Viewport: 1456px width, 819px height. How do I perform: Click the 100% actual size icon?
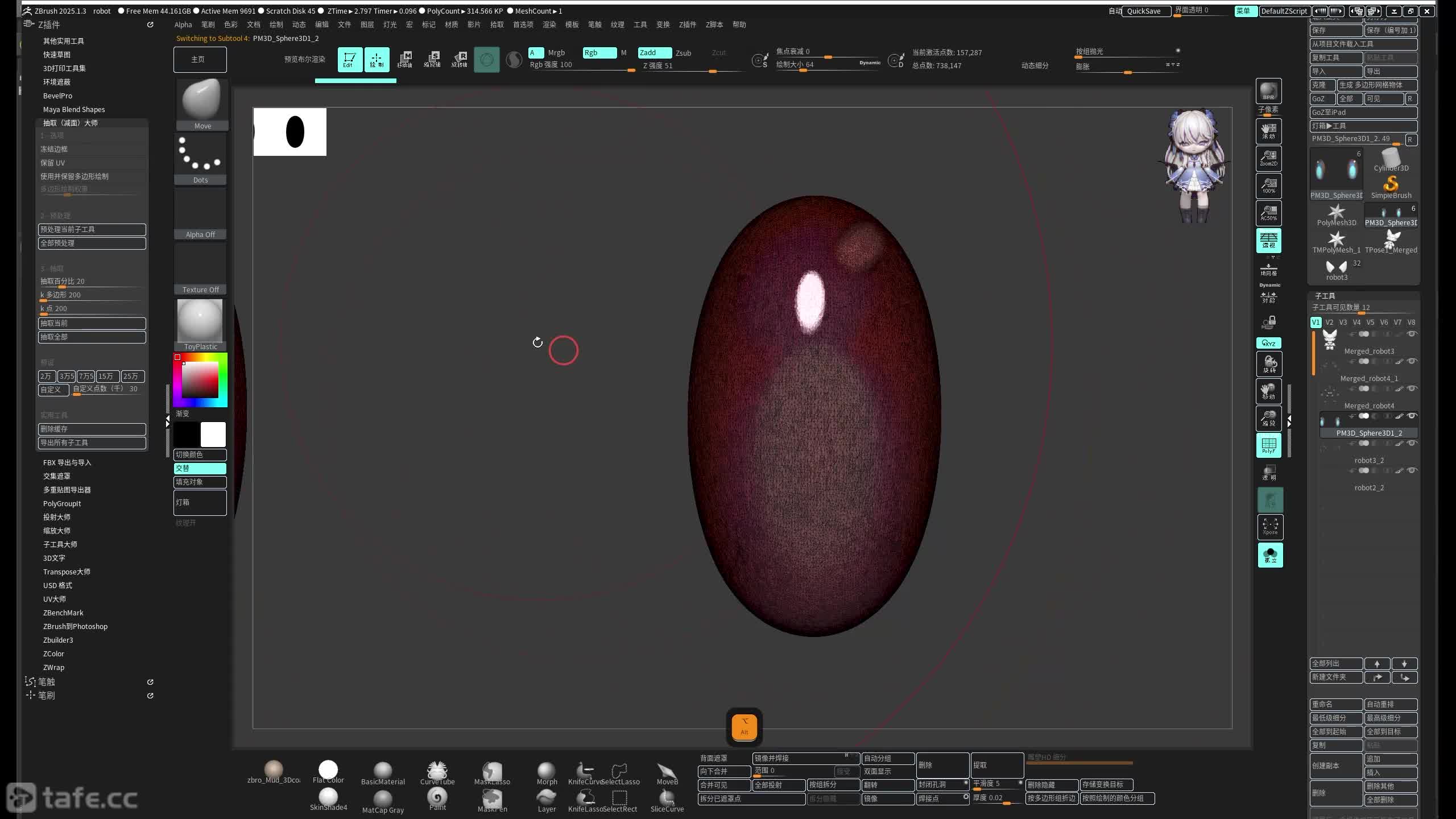pos(1268,186)
